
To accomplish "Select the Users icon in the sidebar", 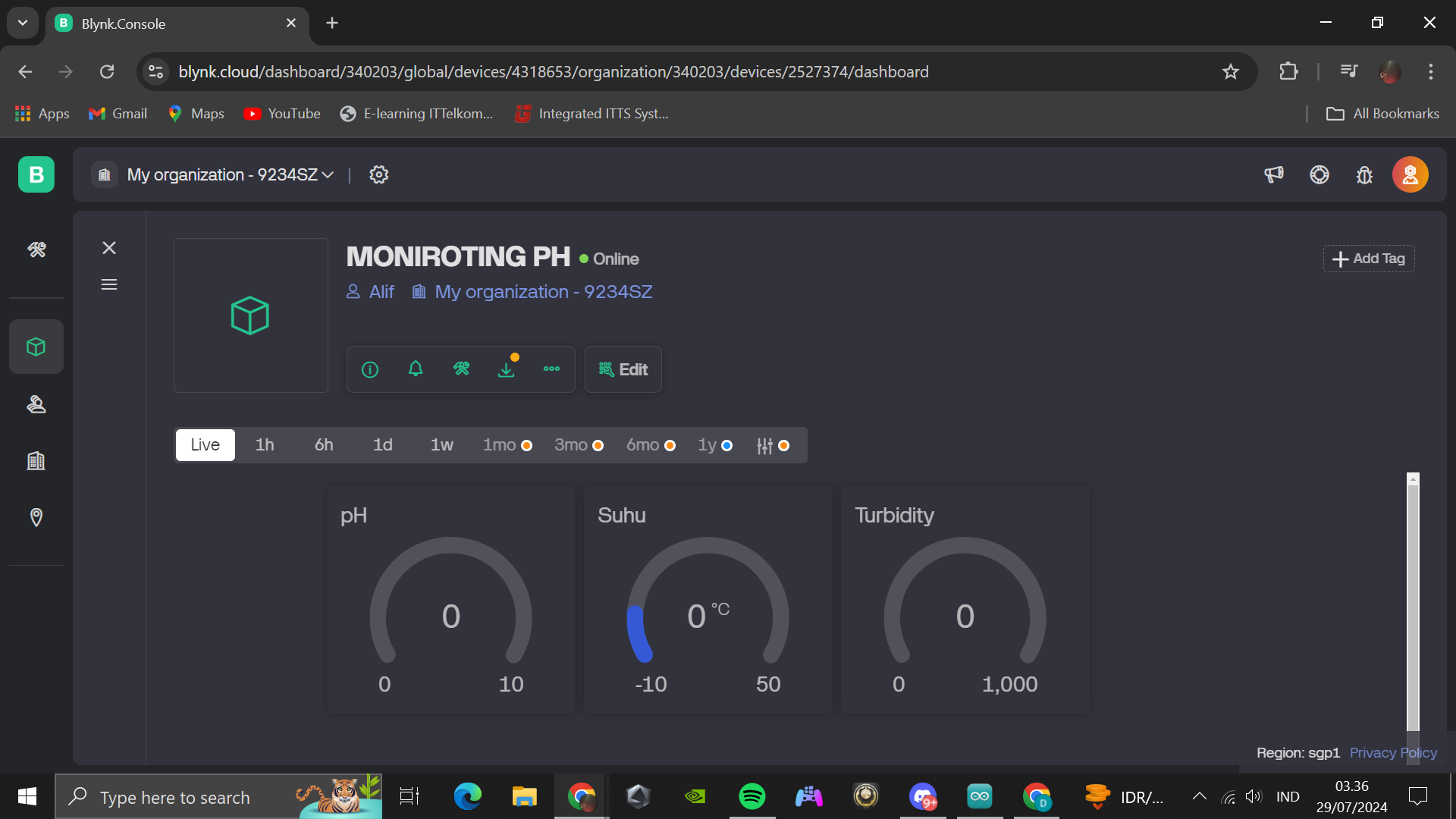I will [x=36, y=404].
